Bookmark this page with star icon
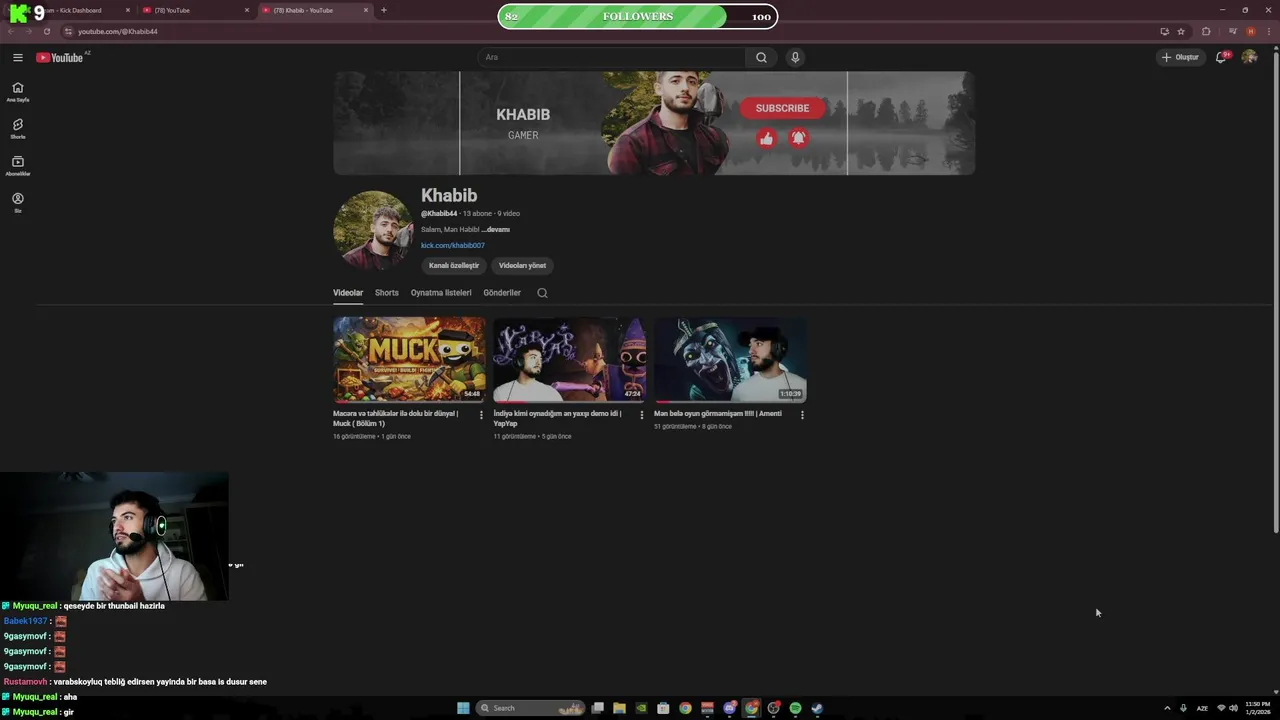The image size is (1280, 720). tap(1181, 31)
